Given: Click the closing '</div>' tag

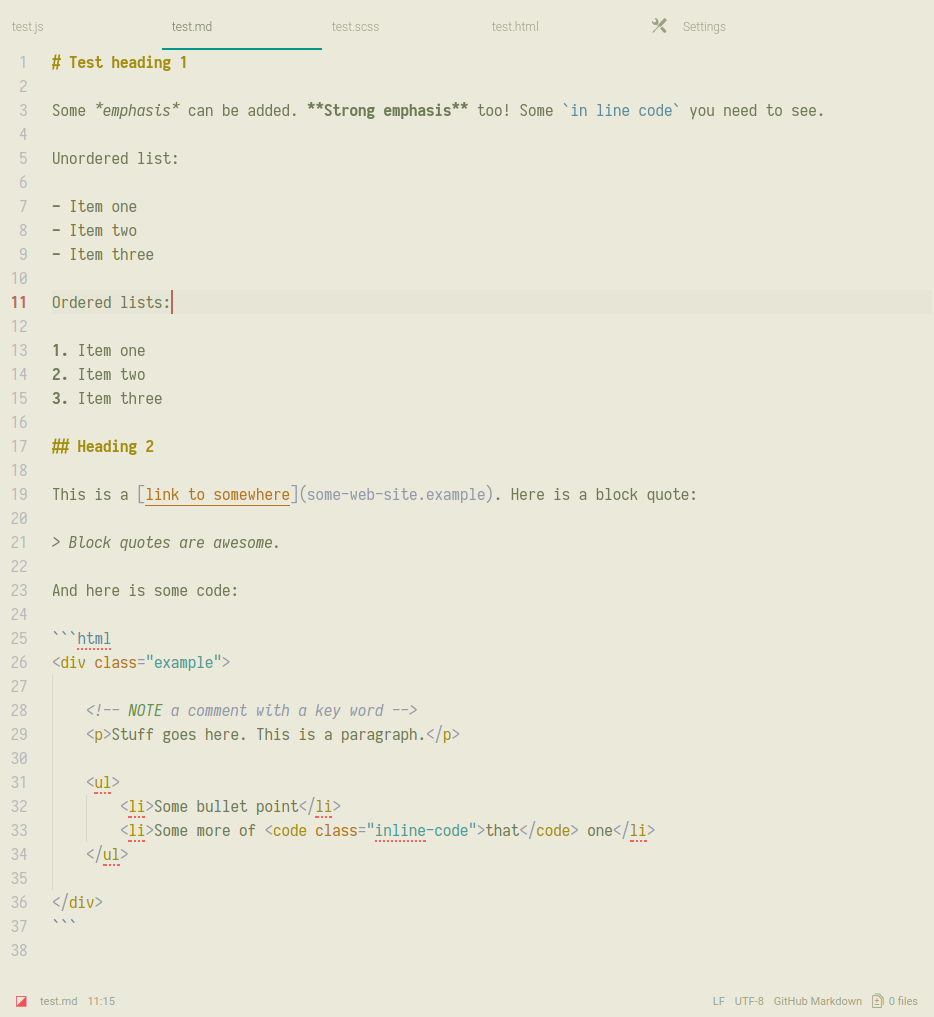Looking at the screenshot, I should coord(77,902).
